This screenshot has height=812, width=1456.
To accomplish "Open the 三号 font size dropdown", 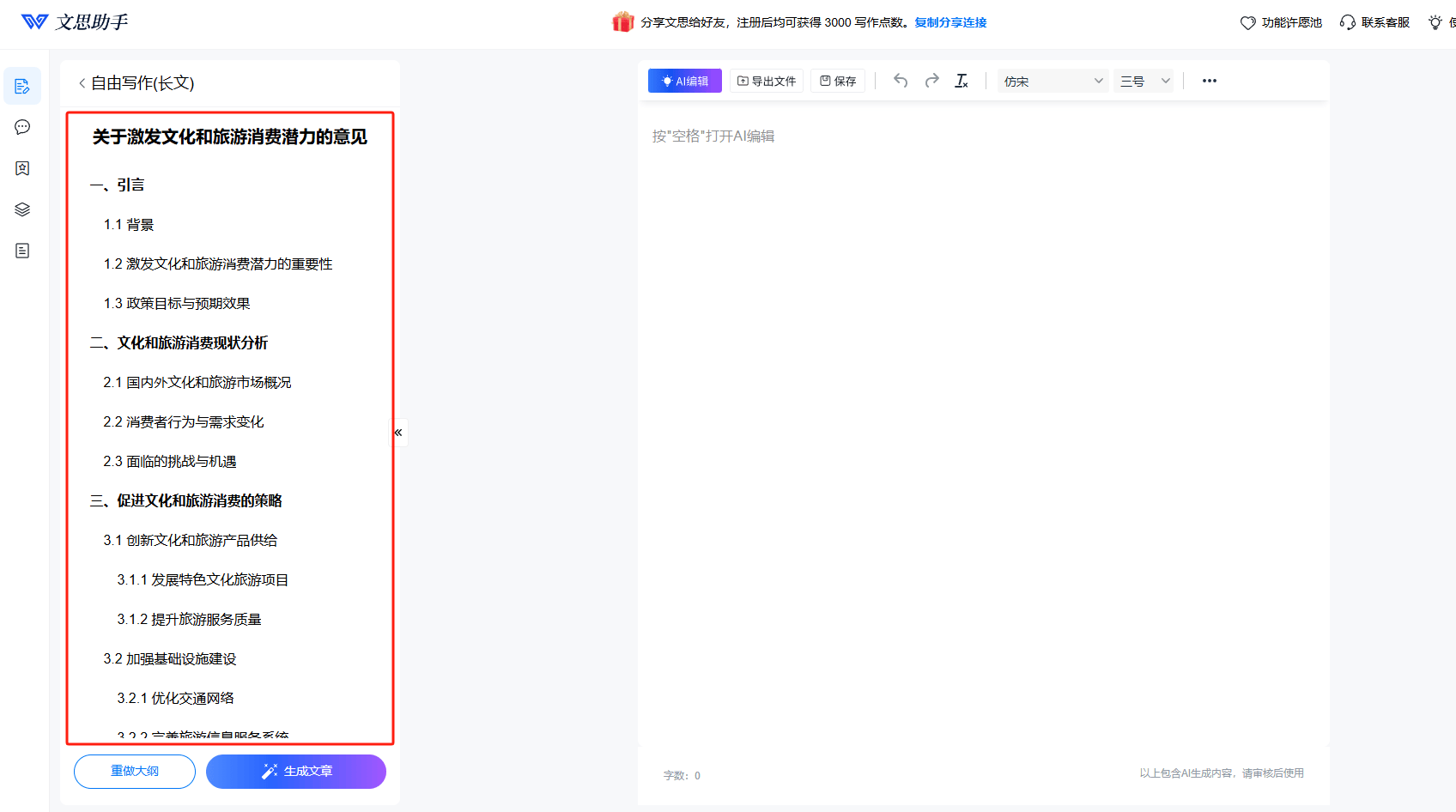I will click(x=1143, y=80).
